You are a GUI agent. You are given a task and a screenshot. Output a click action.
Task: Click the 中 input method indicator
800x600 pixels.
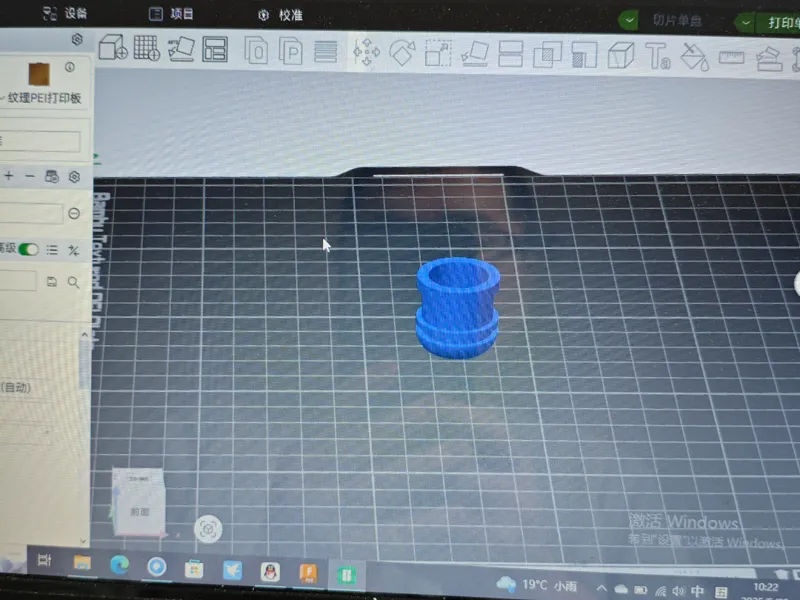tap(697, 591)
